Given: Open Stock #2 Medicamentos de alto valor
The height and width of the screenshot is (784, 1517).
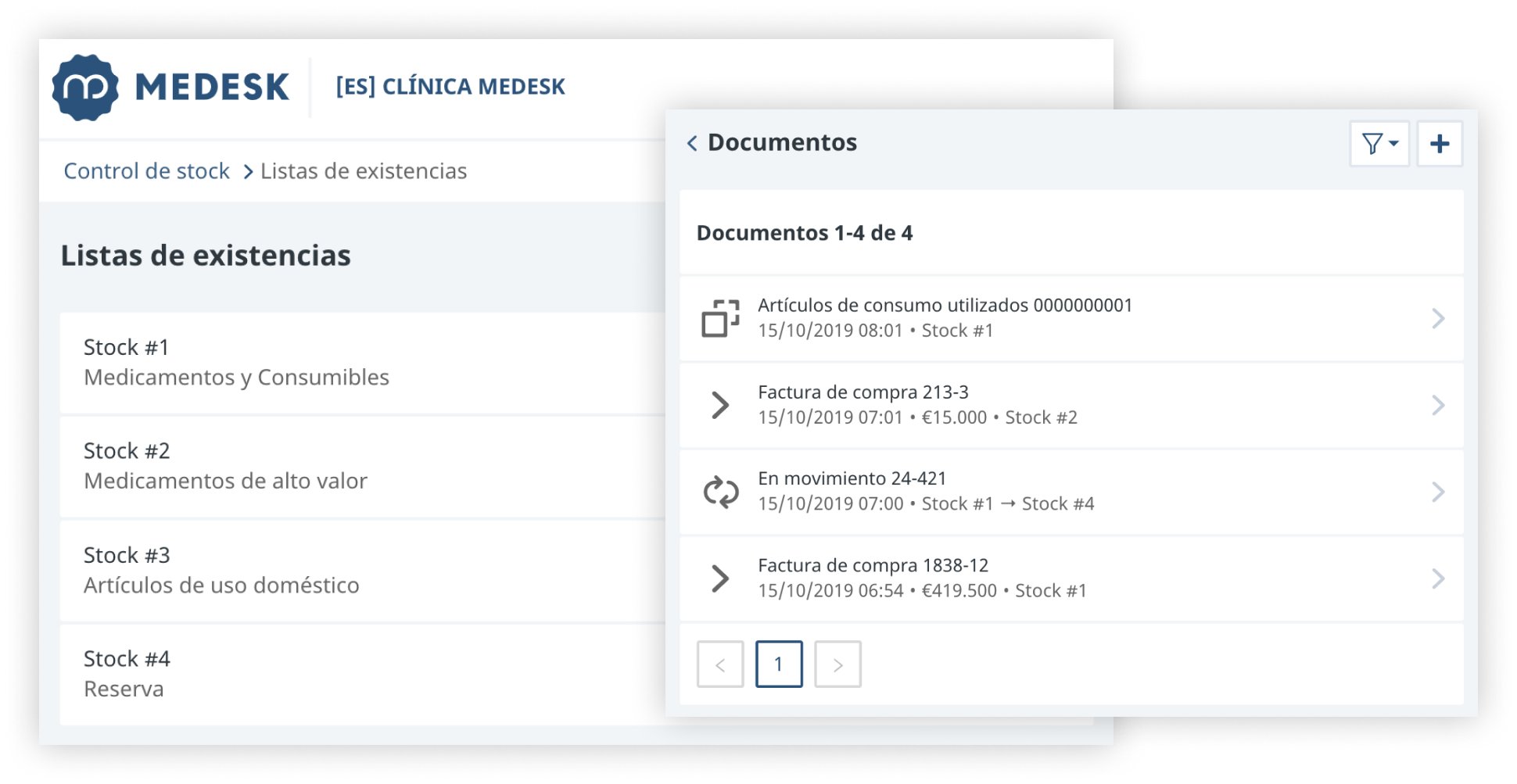Looking at the screenshot, I should [x=363, y=467].
